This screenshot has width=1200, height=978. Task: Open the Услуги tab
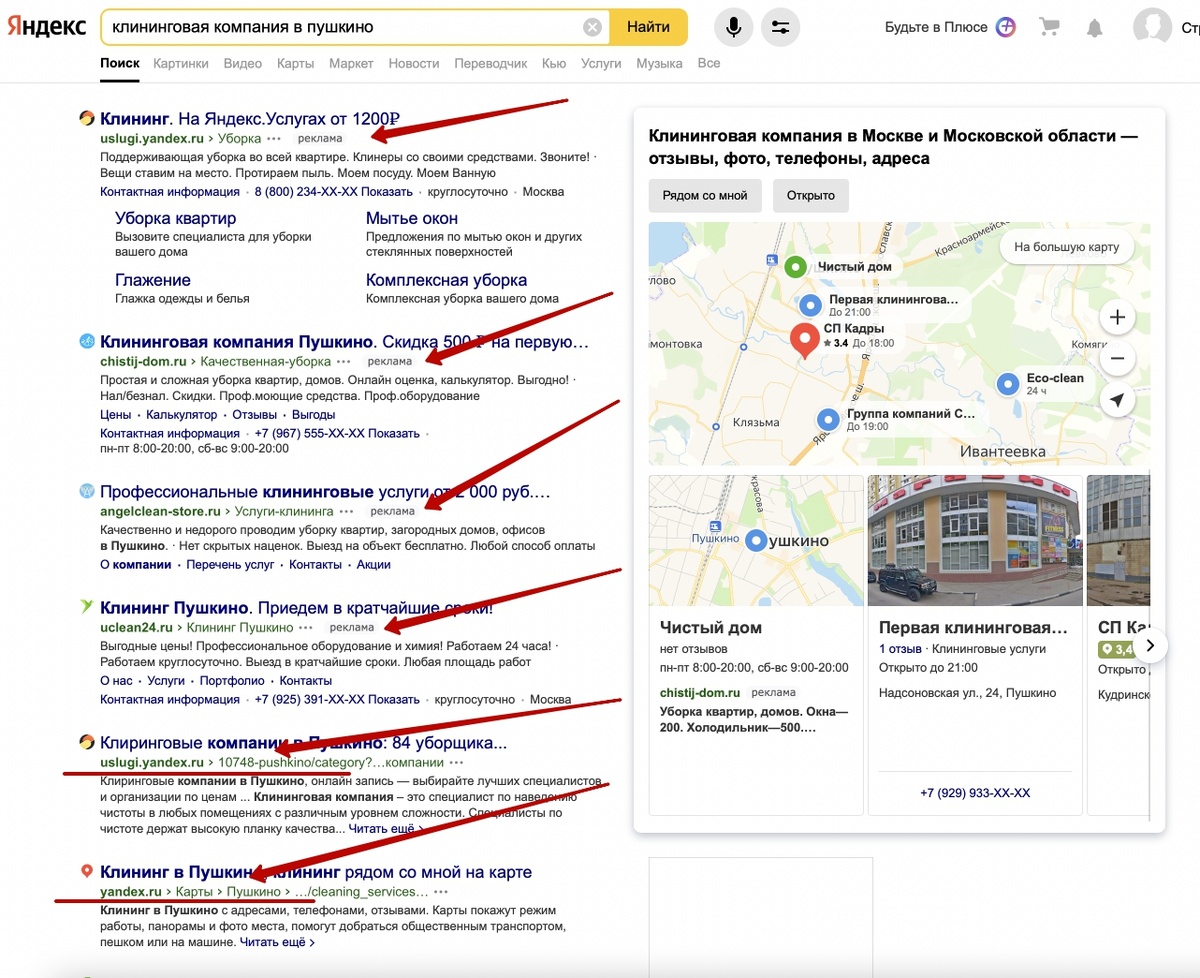coord(601,63)
